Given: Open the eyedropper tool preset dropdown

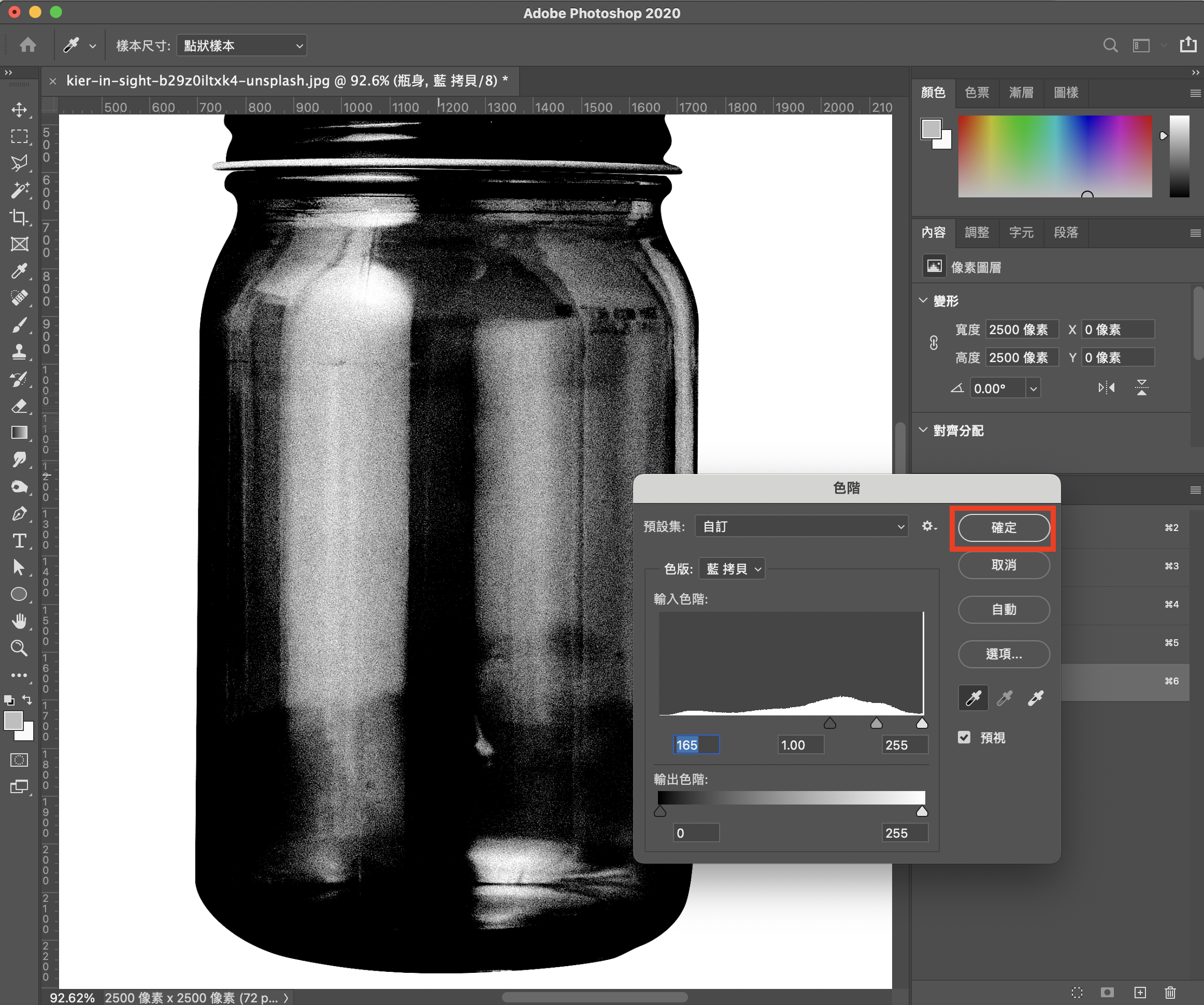Looking at the screenshot, I should point(92,46).
